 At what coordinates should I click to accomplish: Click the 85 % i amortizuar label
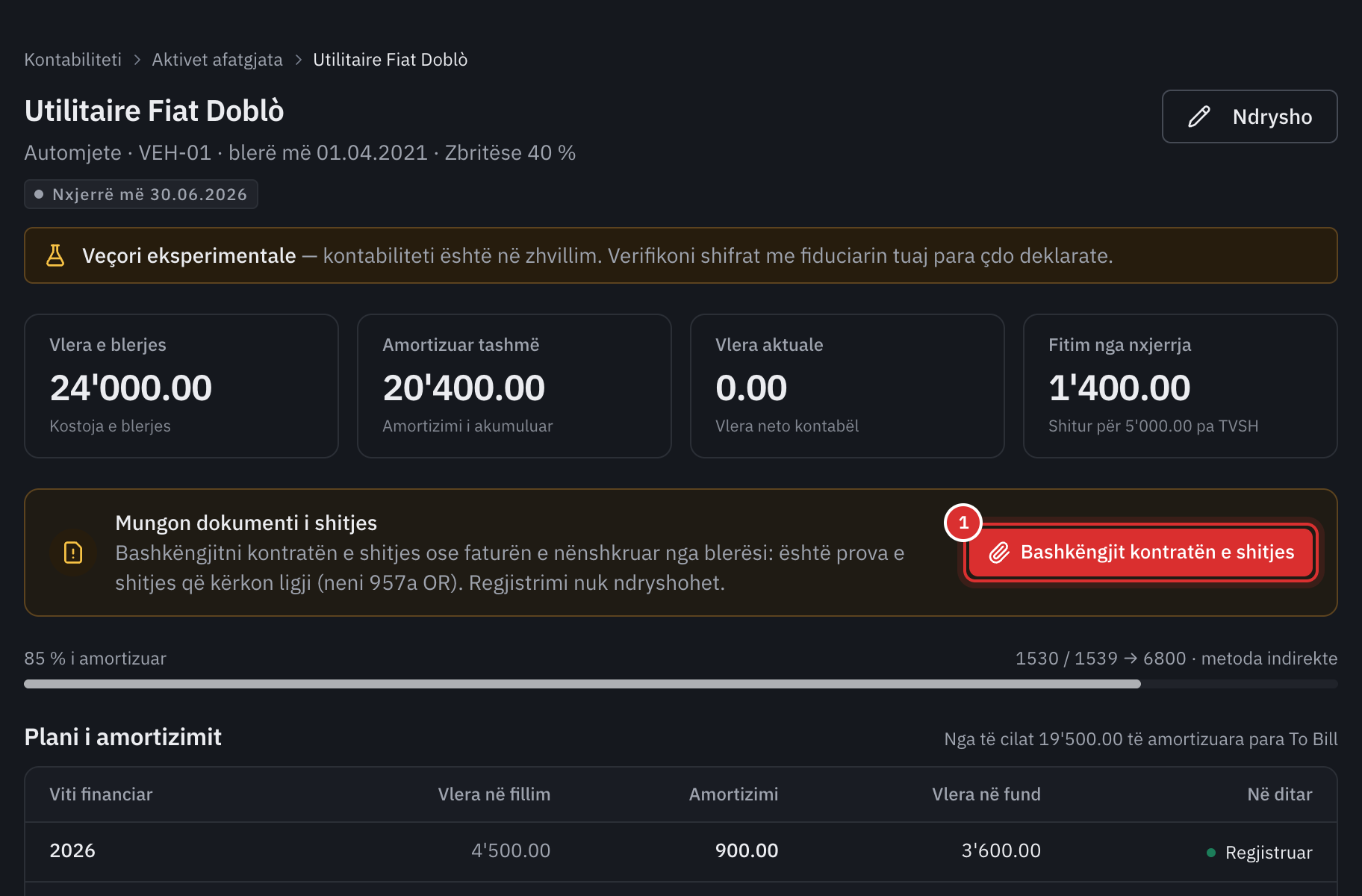(x=95, y=659)
